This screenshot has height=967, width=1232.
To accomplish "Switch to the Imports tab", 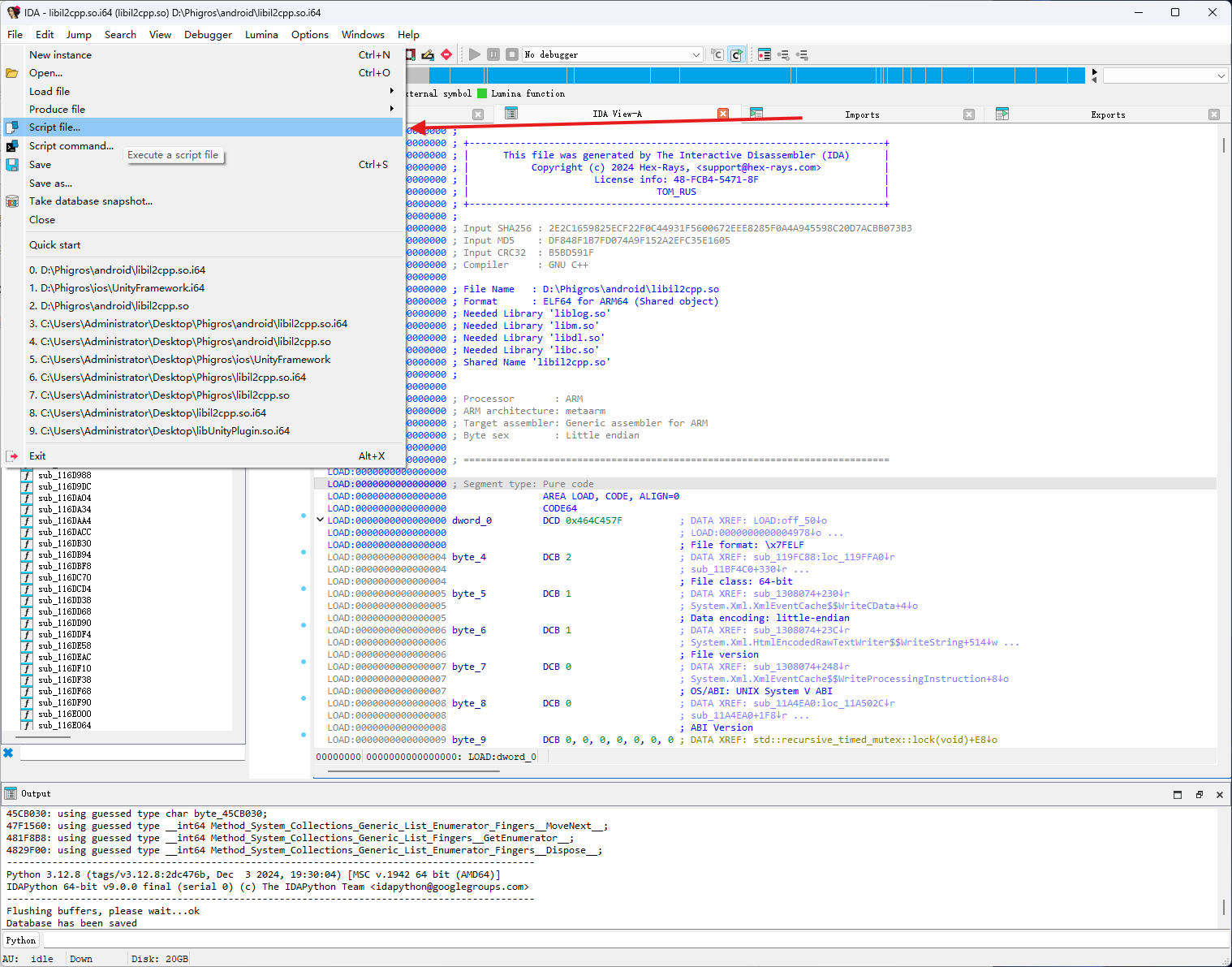I will [862, 114].
